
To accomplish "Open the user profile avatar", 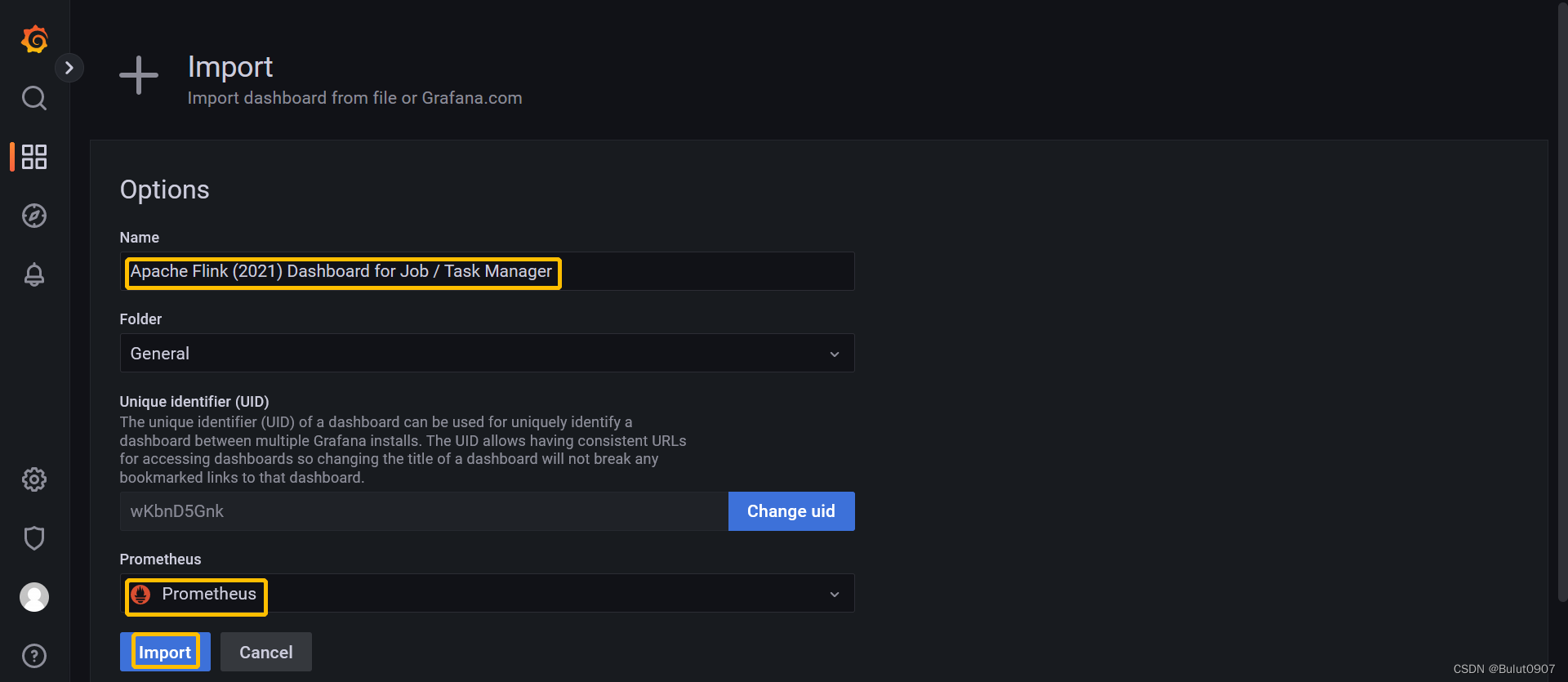I will 34,597.
